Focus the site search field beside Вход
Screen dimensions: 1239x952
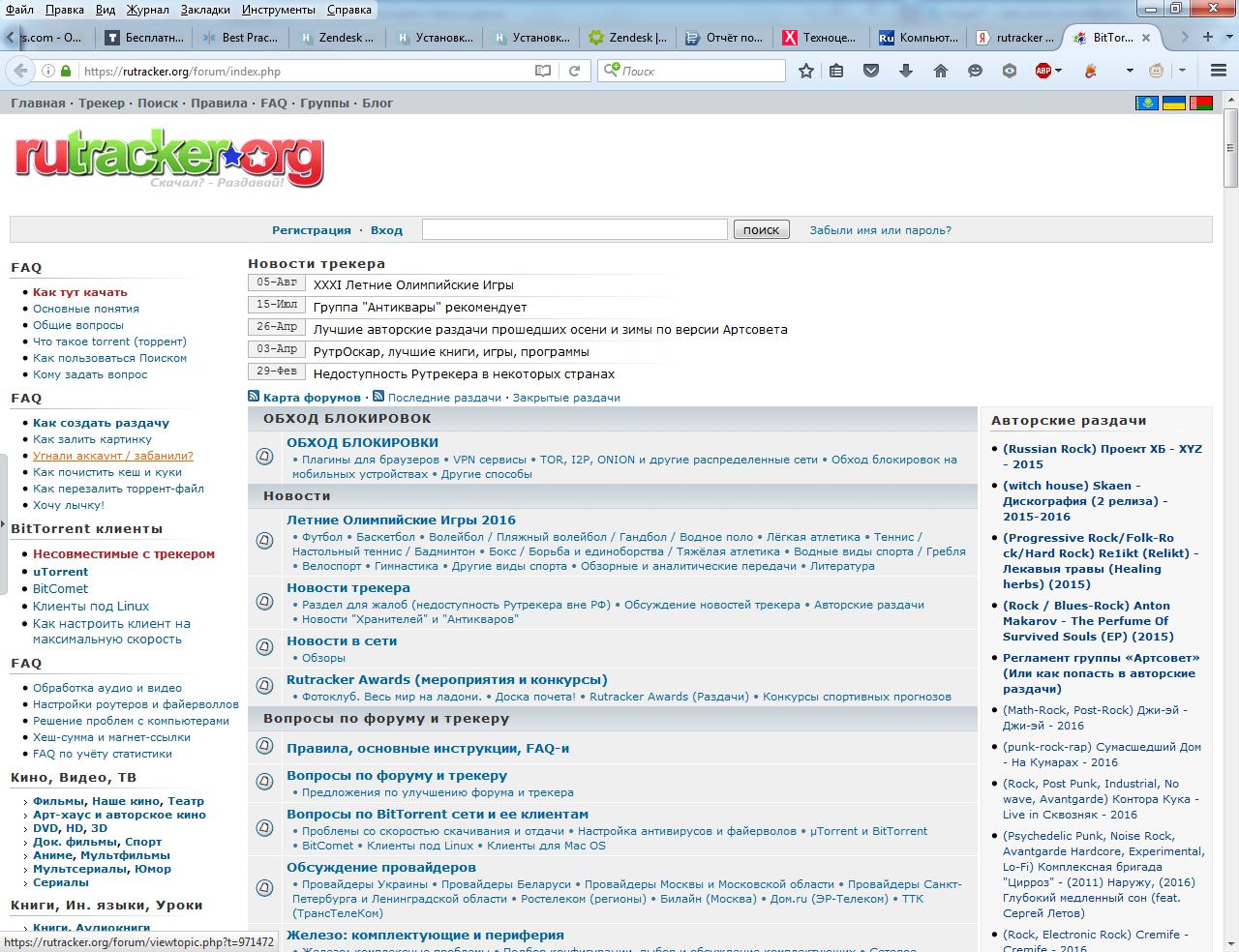(x=575, y=229)
